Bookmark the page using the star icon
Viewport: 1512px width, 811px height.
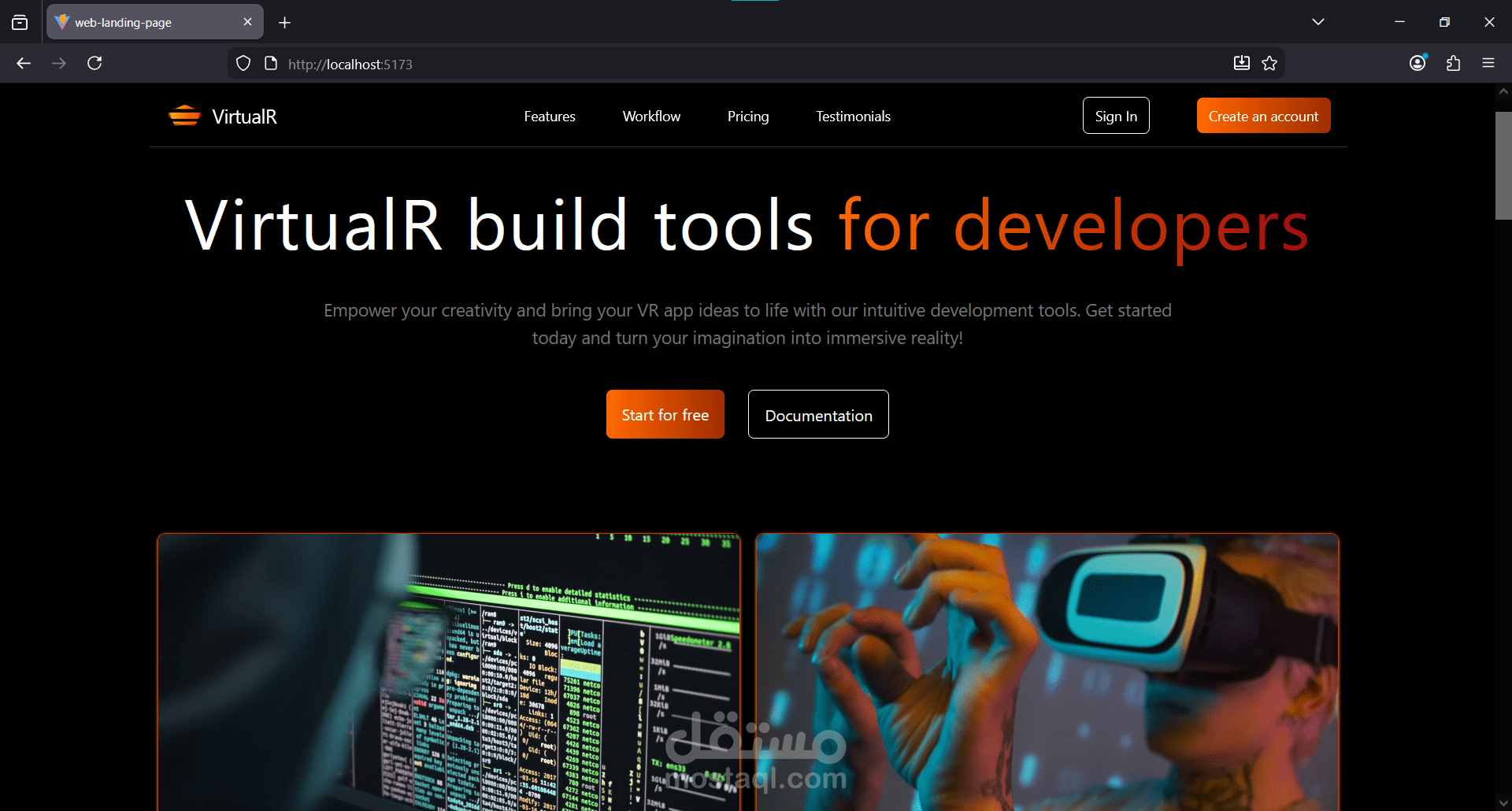1269,63
